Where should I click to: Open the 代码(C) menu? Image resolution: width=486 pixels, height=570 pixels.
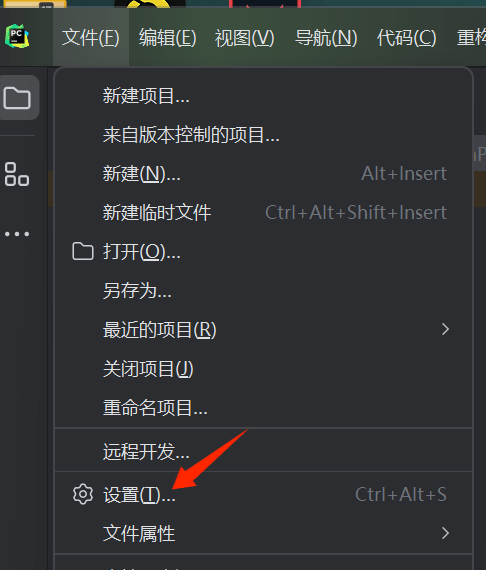(406, 38)
